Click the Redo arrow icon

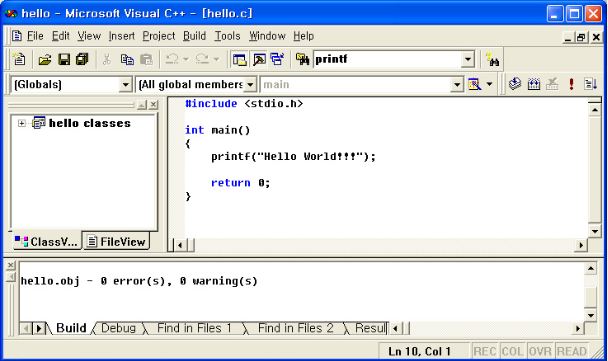point(202,59)
